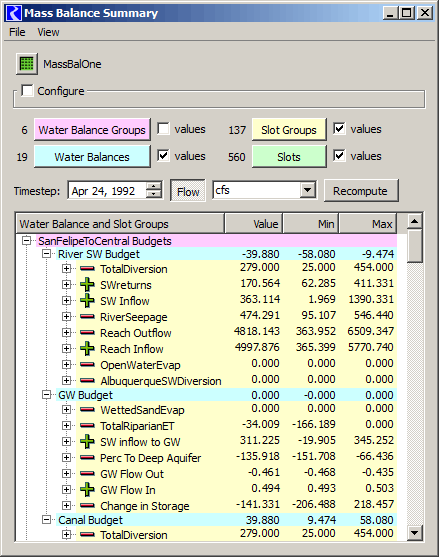Expand the Reach Outflow row
439x557 pixels.
point(66,332)
